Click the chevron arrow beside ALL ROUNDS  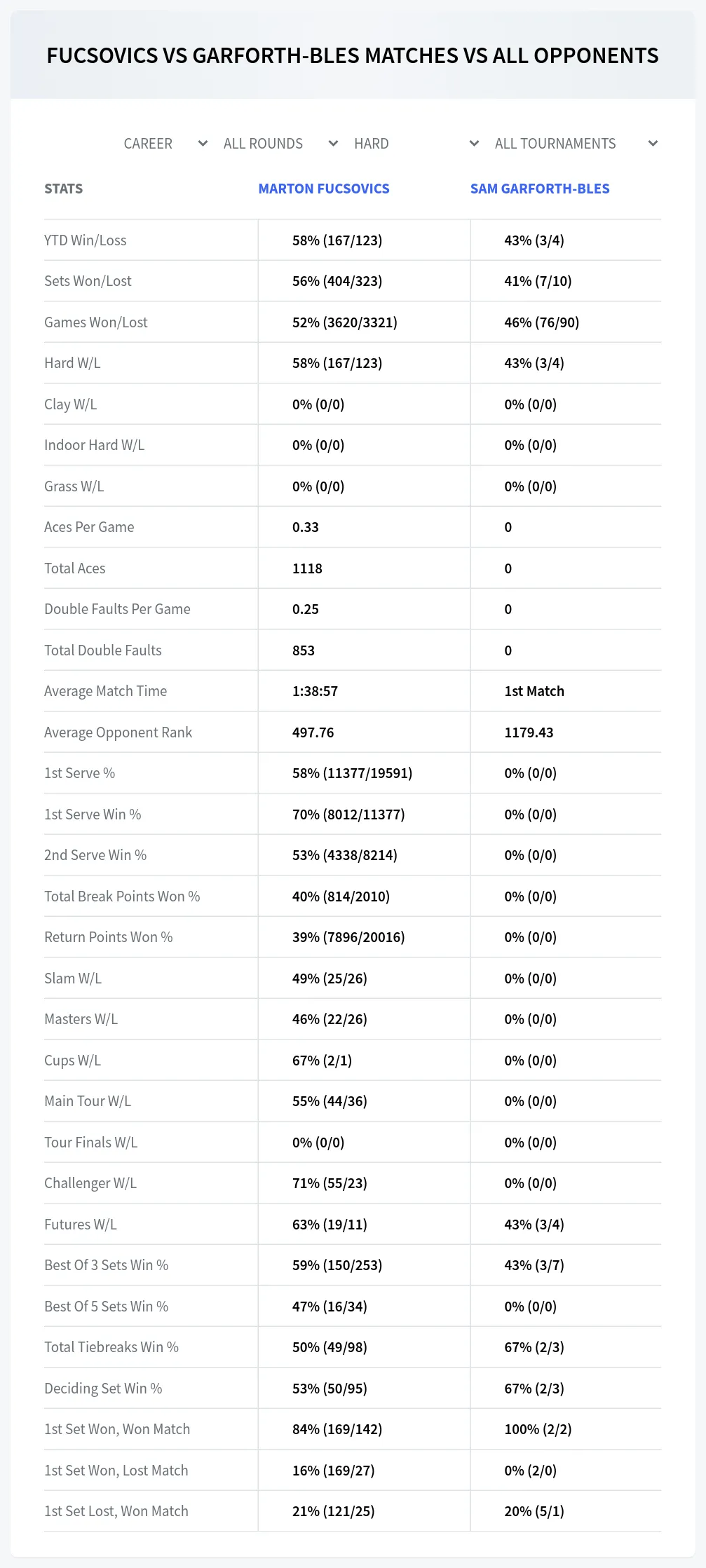point(333,144)
